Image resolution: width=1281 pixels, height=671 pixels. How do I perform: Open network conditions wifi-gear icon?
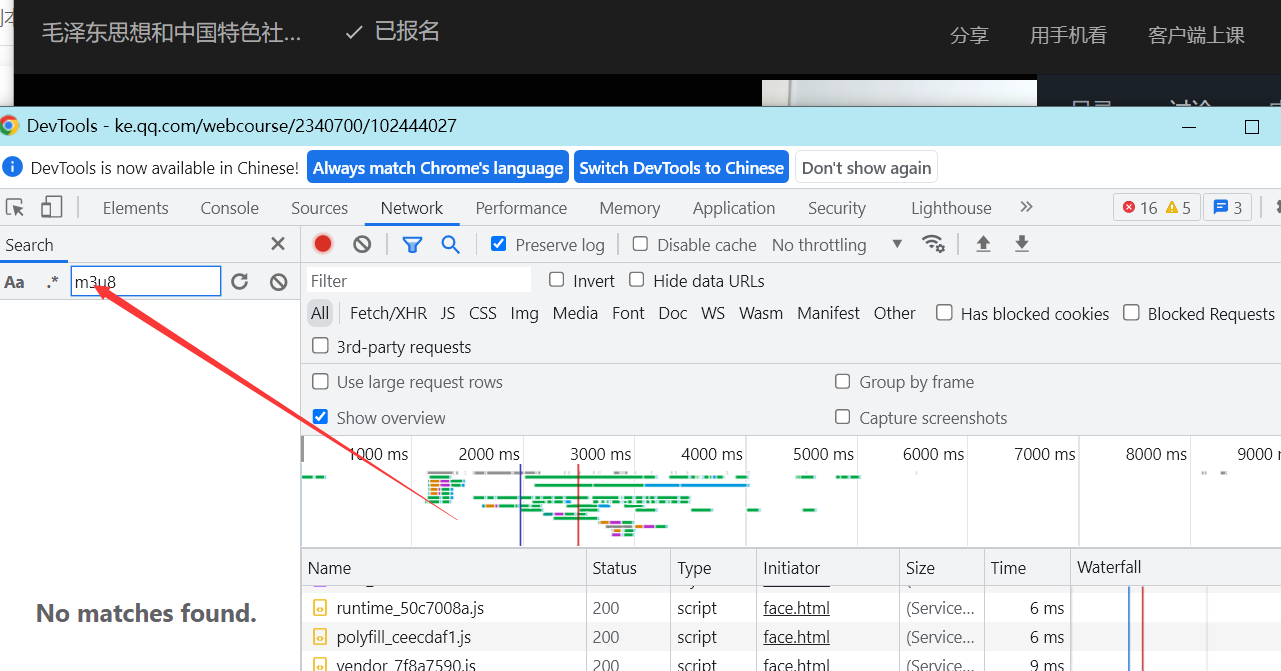(x=933, y=244)
